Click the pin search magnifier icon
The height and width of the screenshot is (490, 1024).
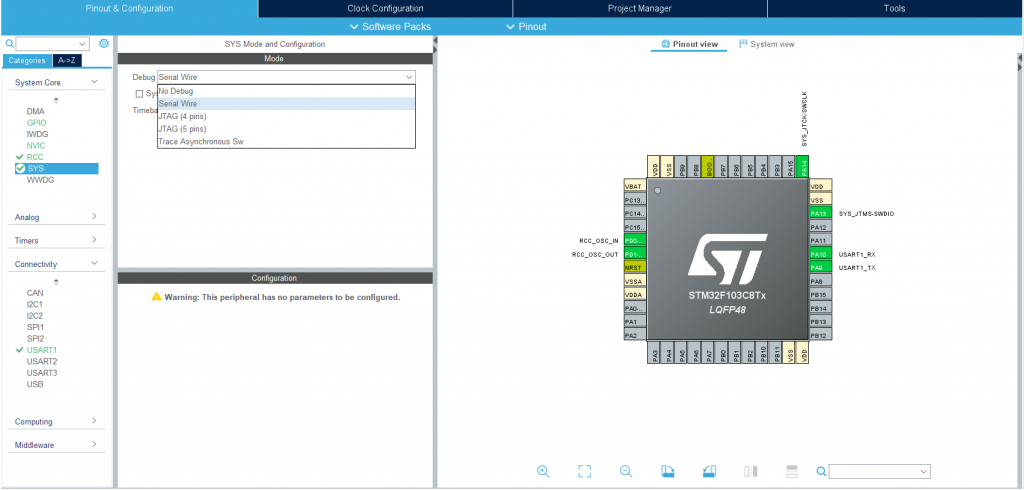(x=822, y=472)
